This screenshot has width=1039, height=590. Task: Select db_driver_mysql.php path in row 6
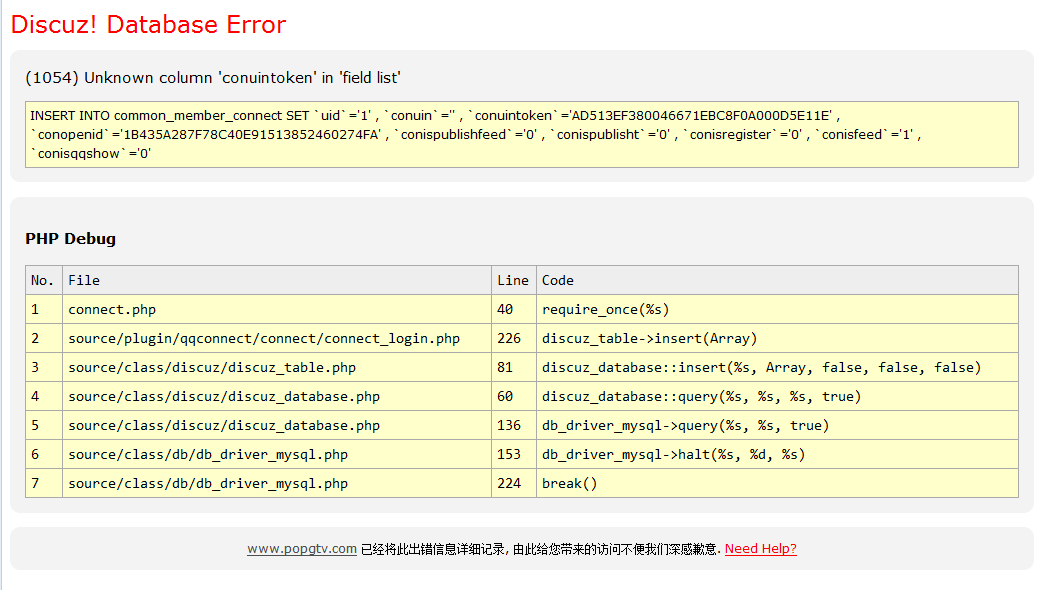pyautogui.click(x=277, y=455)
